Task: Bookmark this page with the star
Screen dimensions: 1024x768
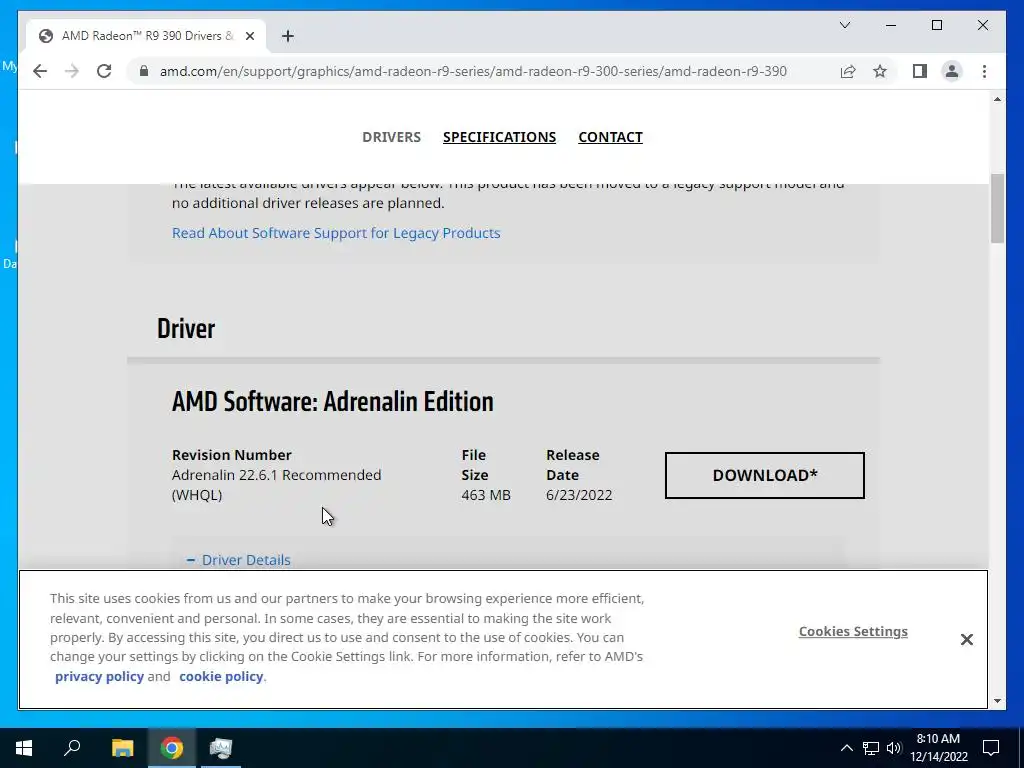Action: click(x=880, y=71)
